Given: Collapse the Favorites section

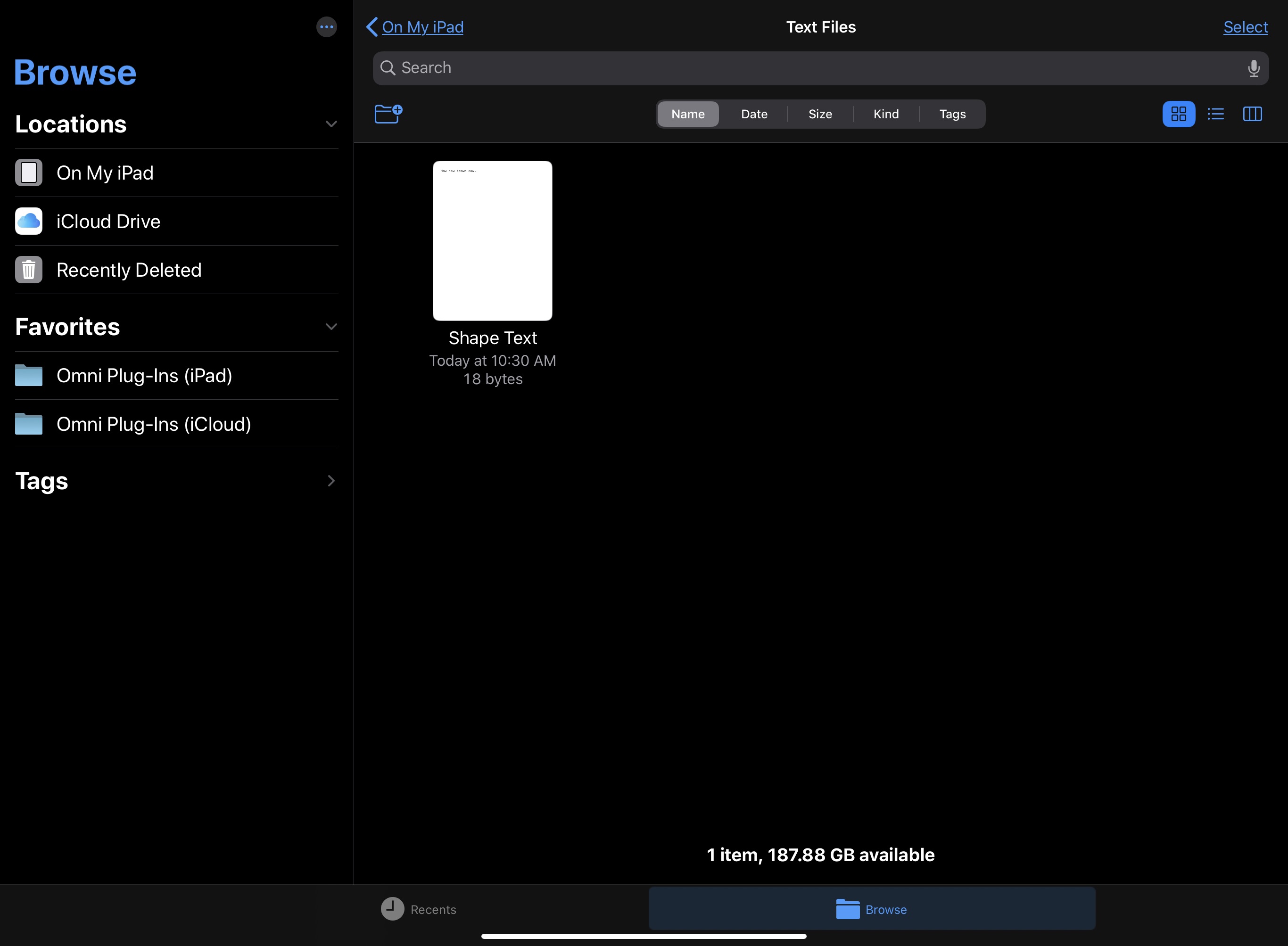Looking at the screenshot, I should pos(330,327).
